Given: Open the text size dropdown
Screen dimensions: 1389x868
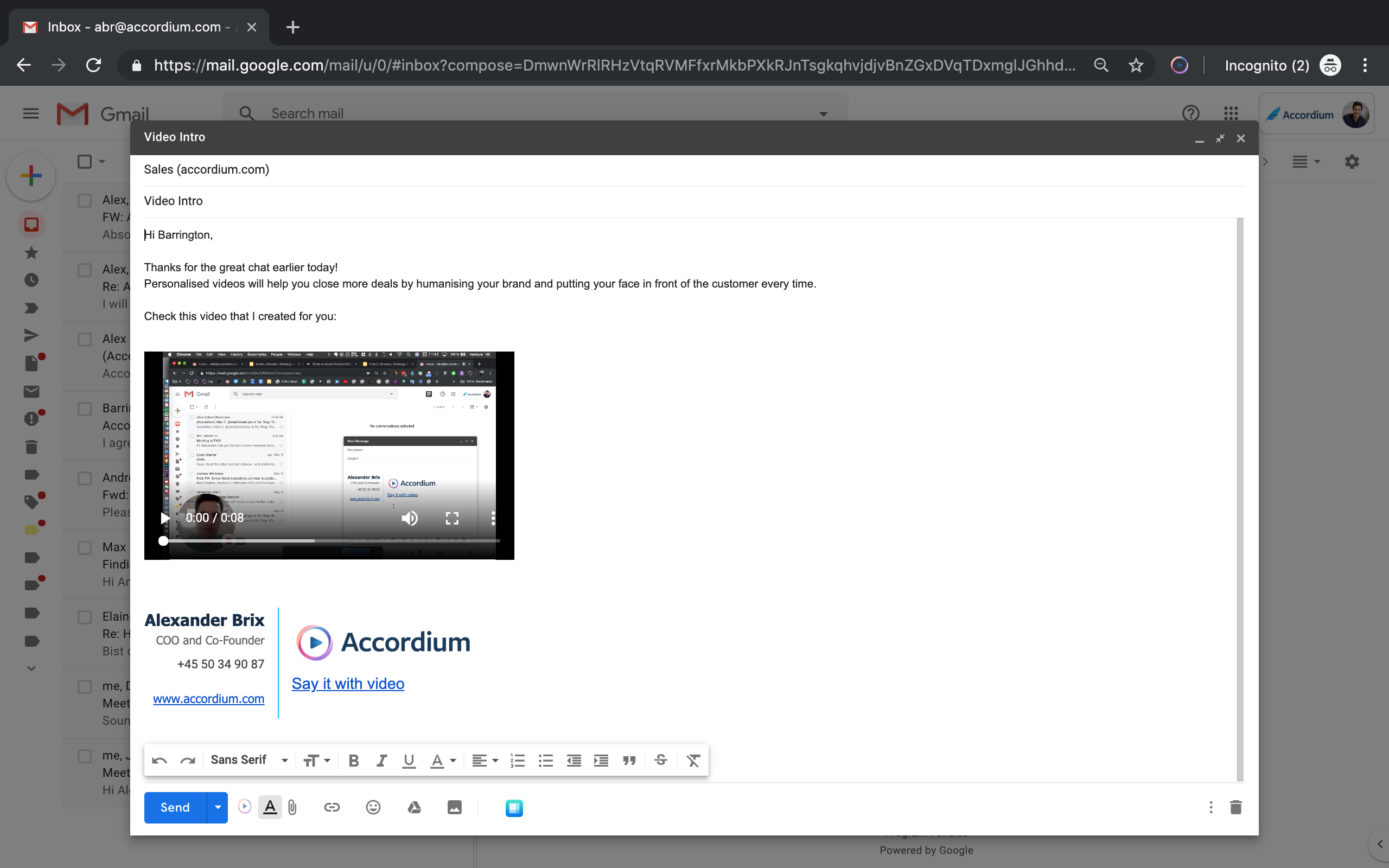Looking at the screenshot, I should click(316, 761).
